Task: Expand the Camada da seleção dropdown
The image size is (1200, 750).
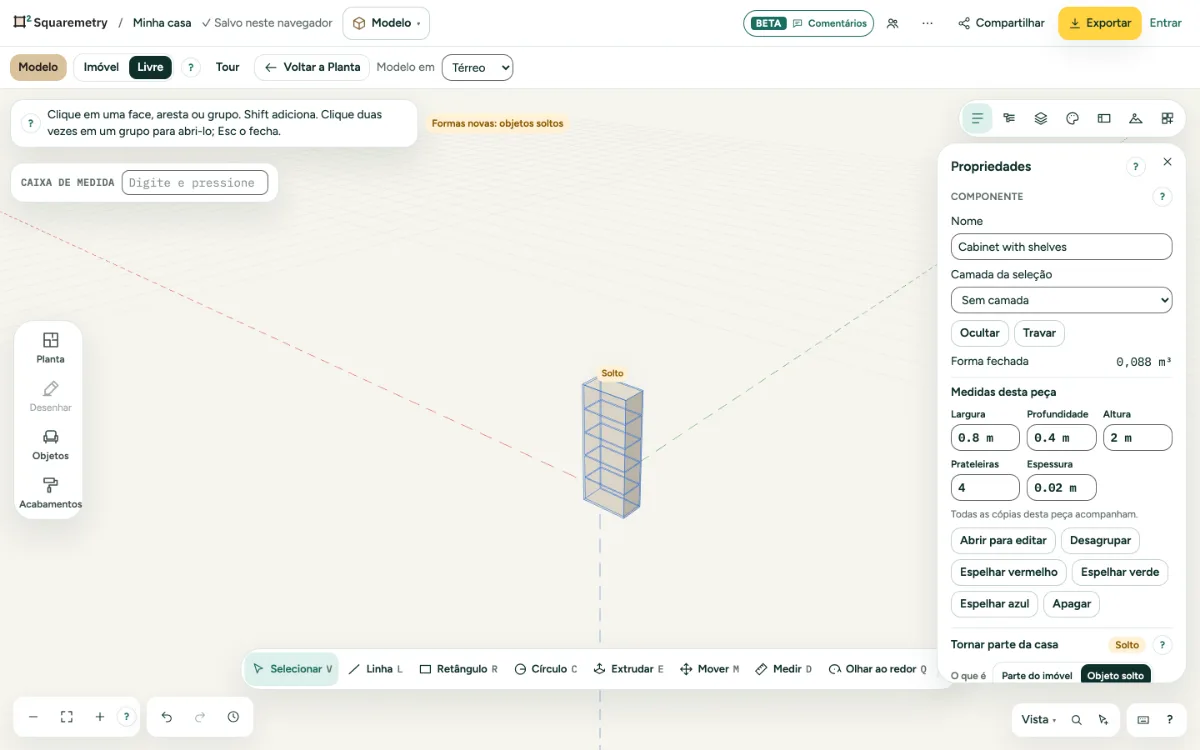Action: point(1061,300)
